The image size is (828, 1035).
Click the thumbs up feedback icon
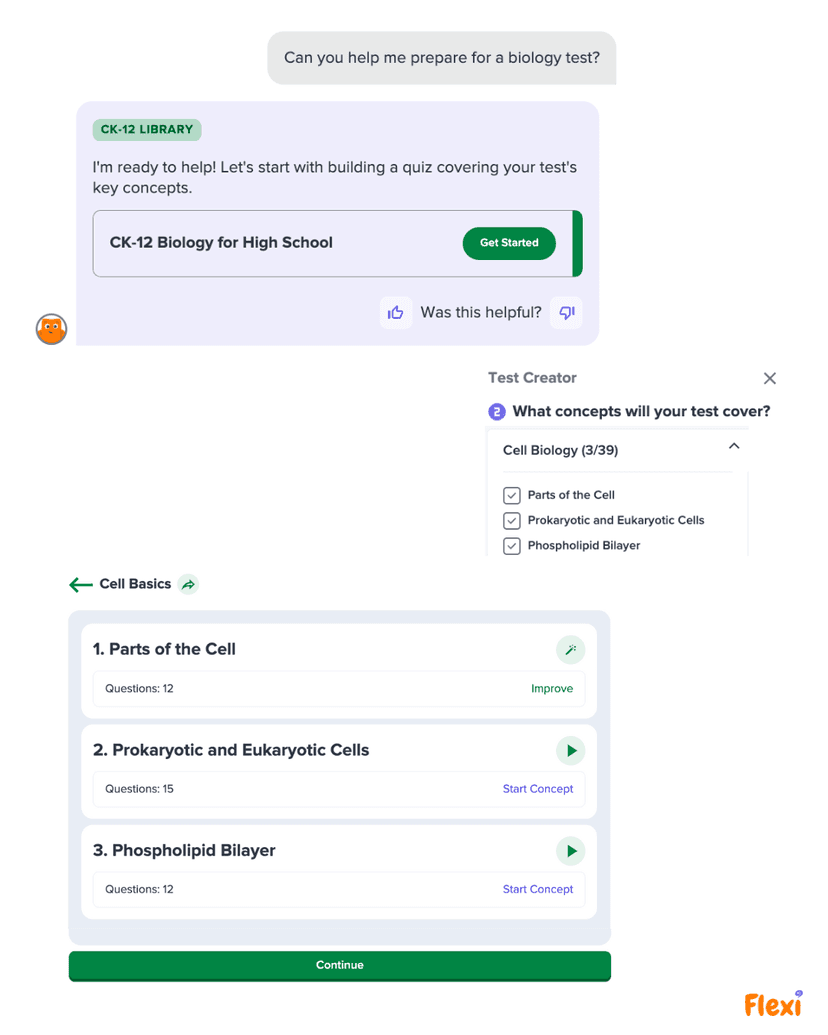point(396,312)
